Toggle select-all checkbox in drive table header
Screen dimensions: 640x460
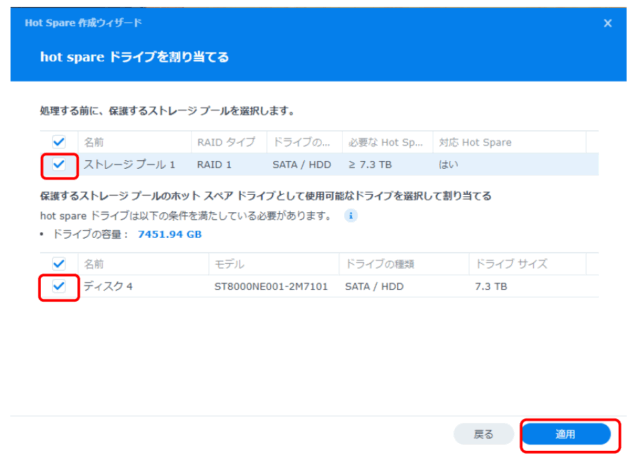click(58, 264)
